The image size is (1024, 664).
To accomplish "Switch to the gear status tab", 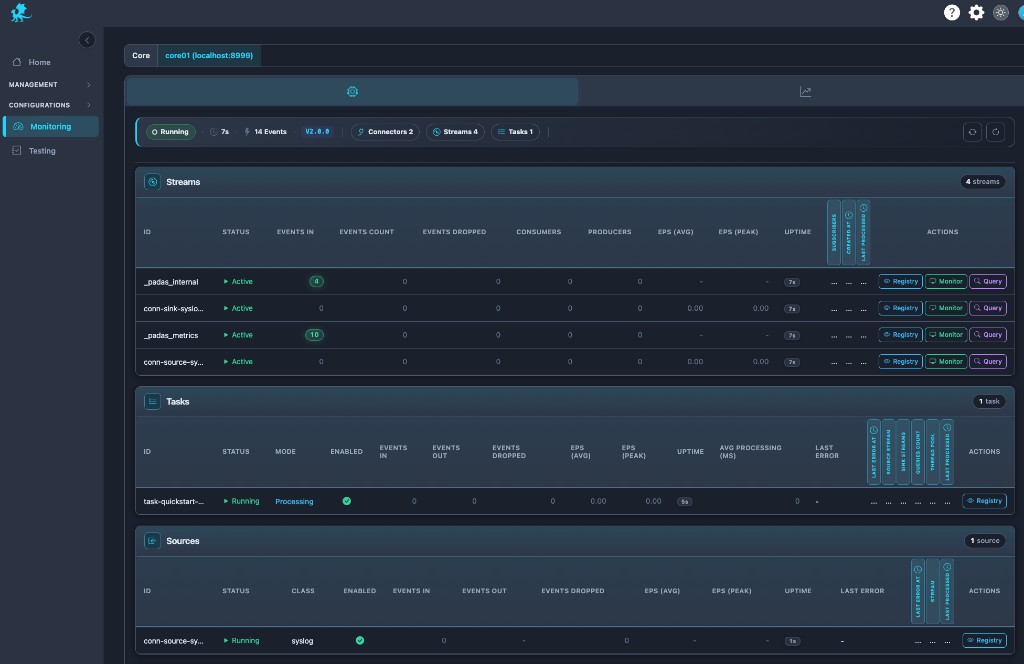I will pyautogui.click(x=352, y=91).
